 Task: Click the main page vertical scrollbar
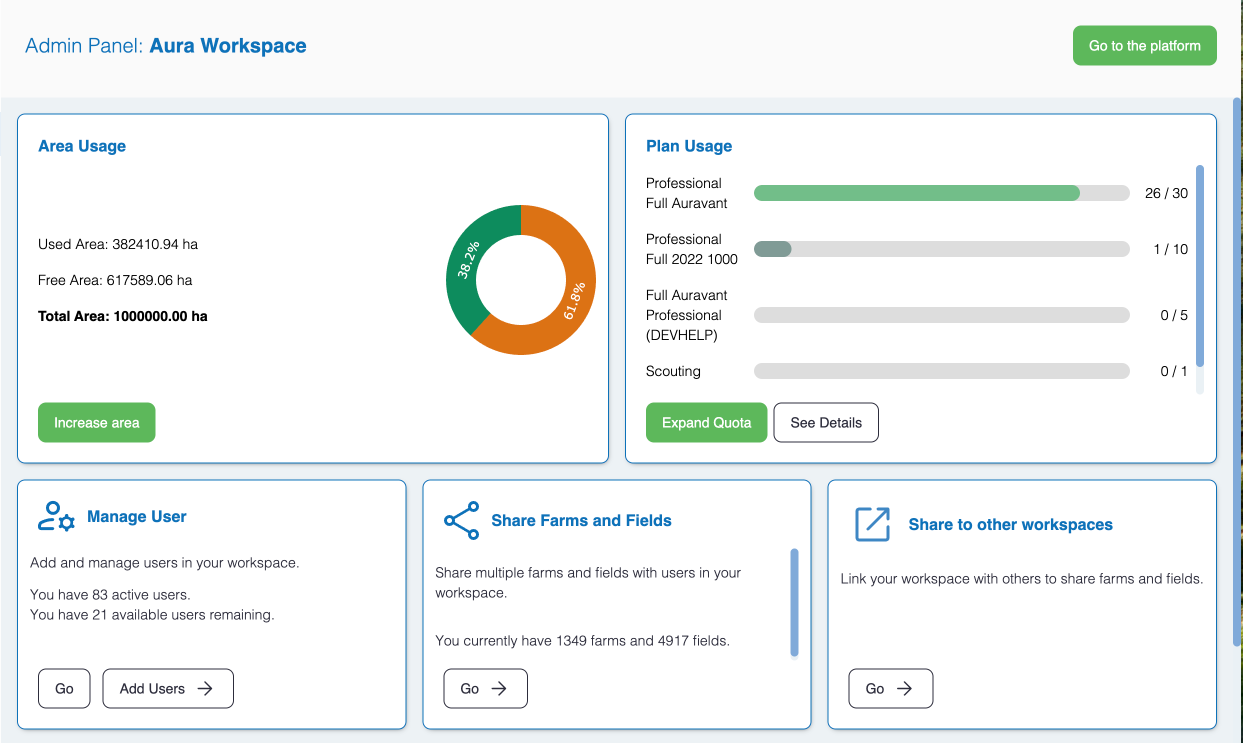(x=1237, y=370)
